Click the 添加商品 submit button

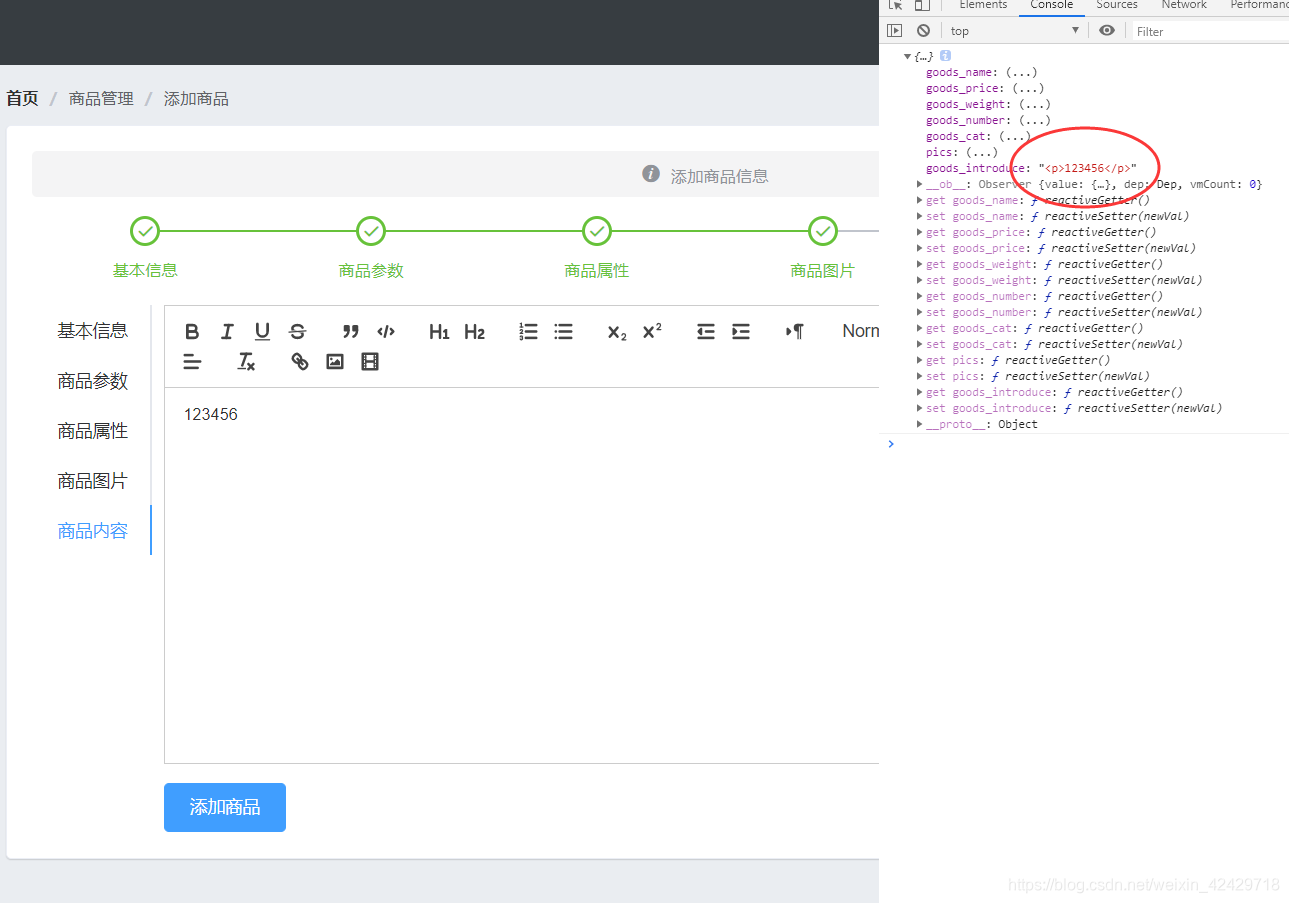225,807
